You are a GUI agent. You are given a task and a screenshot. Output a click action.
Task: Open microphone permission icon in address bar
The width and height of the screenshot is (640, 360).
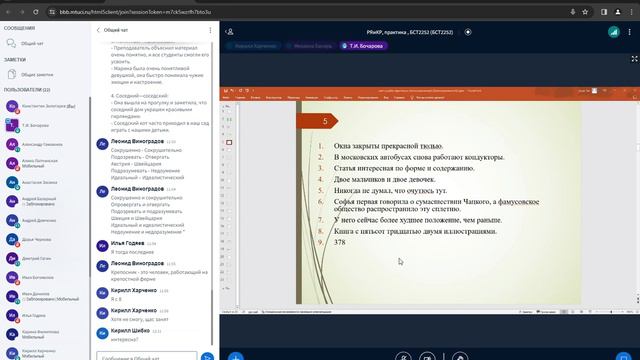point(573,12)
